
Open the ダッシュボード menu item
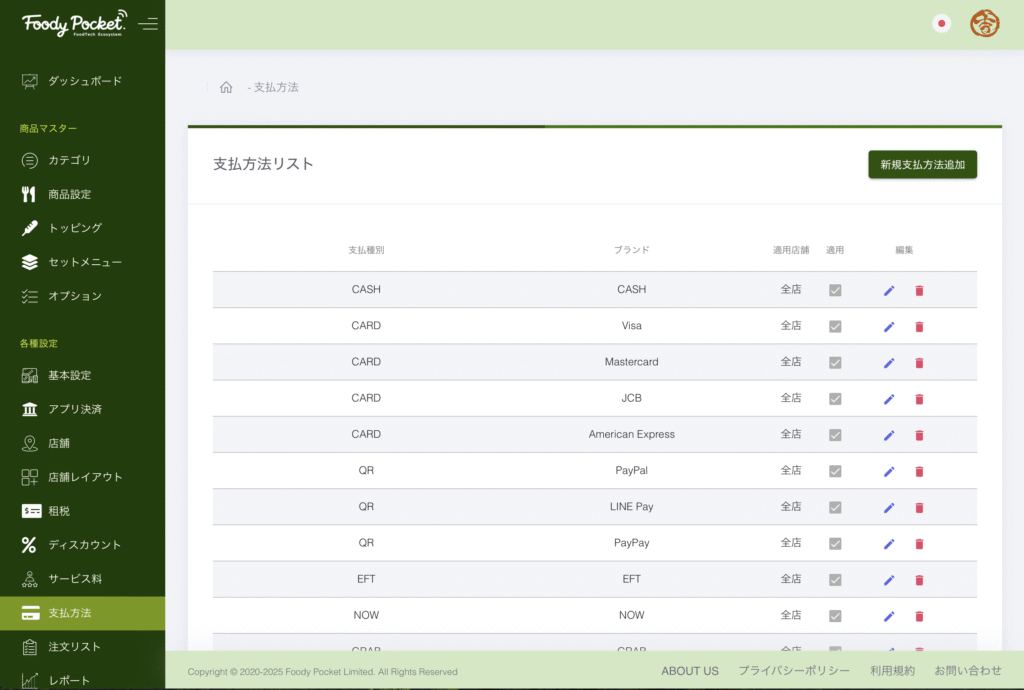point(85,81)
